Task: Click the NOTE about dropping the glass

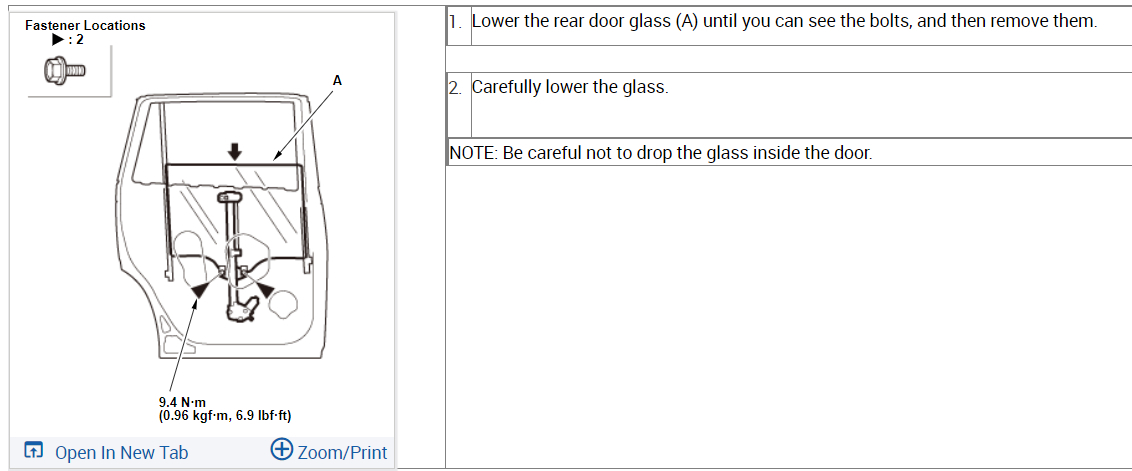Action: pyautogui.click(x=660, y=153)
